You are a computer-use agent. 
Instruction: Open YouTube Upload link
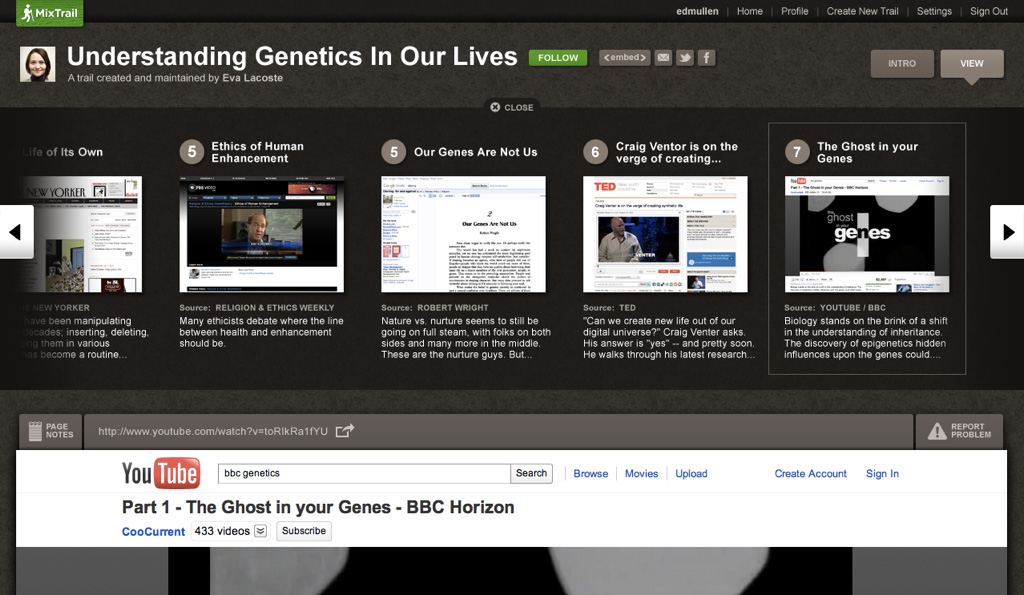(x=691, y=474)
